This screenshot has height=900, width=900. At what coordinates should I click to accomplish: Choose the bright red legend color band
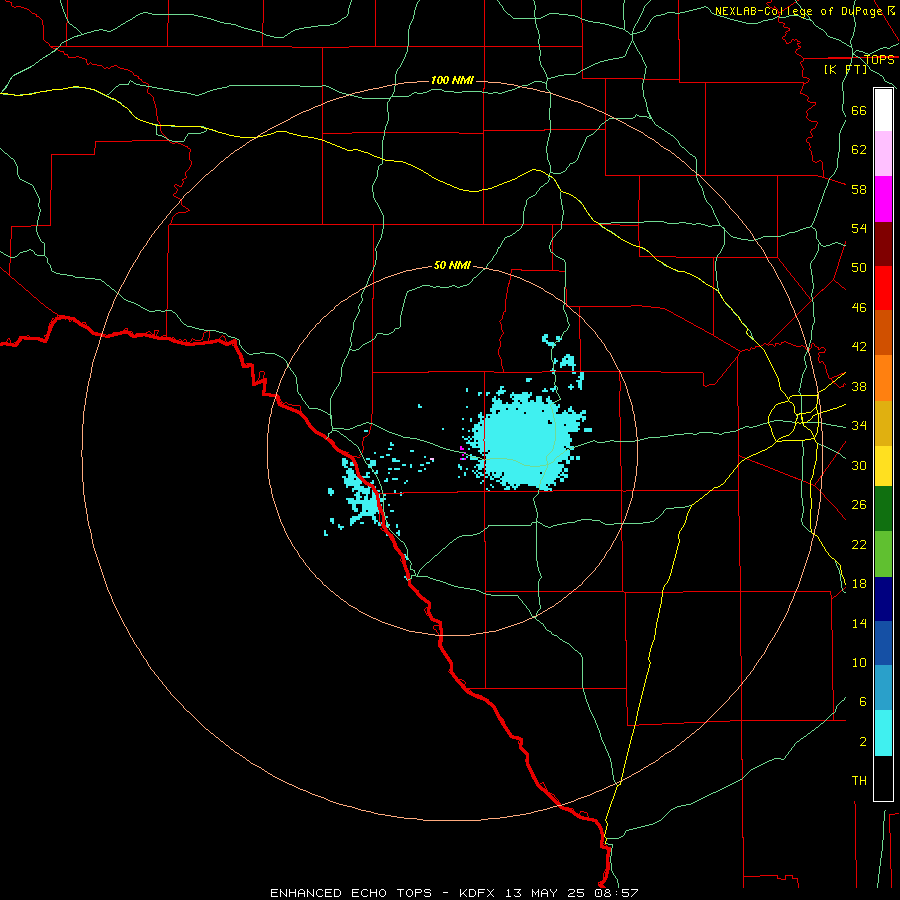883,288
